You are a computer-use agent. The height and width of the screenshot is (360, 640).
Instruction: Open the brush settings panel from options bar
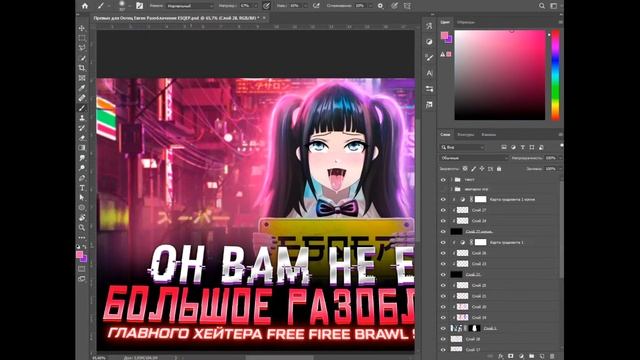(139, 6)
